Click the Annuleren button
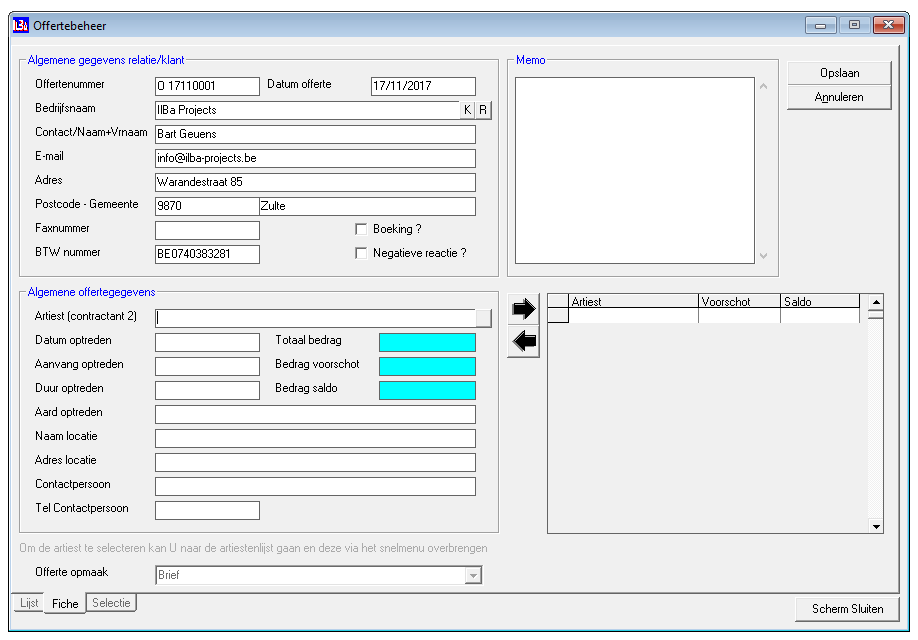The height and width of the screenshot is (640, 918). [x=840, y=97]
